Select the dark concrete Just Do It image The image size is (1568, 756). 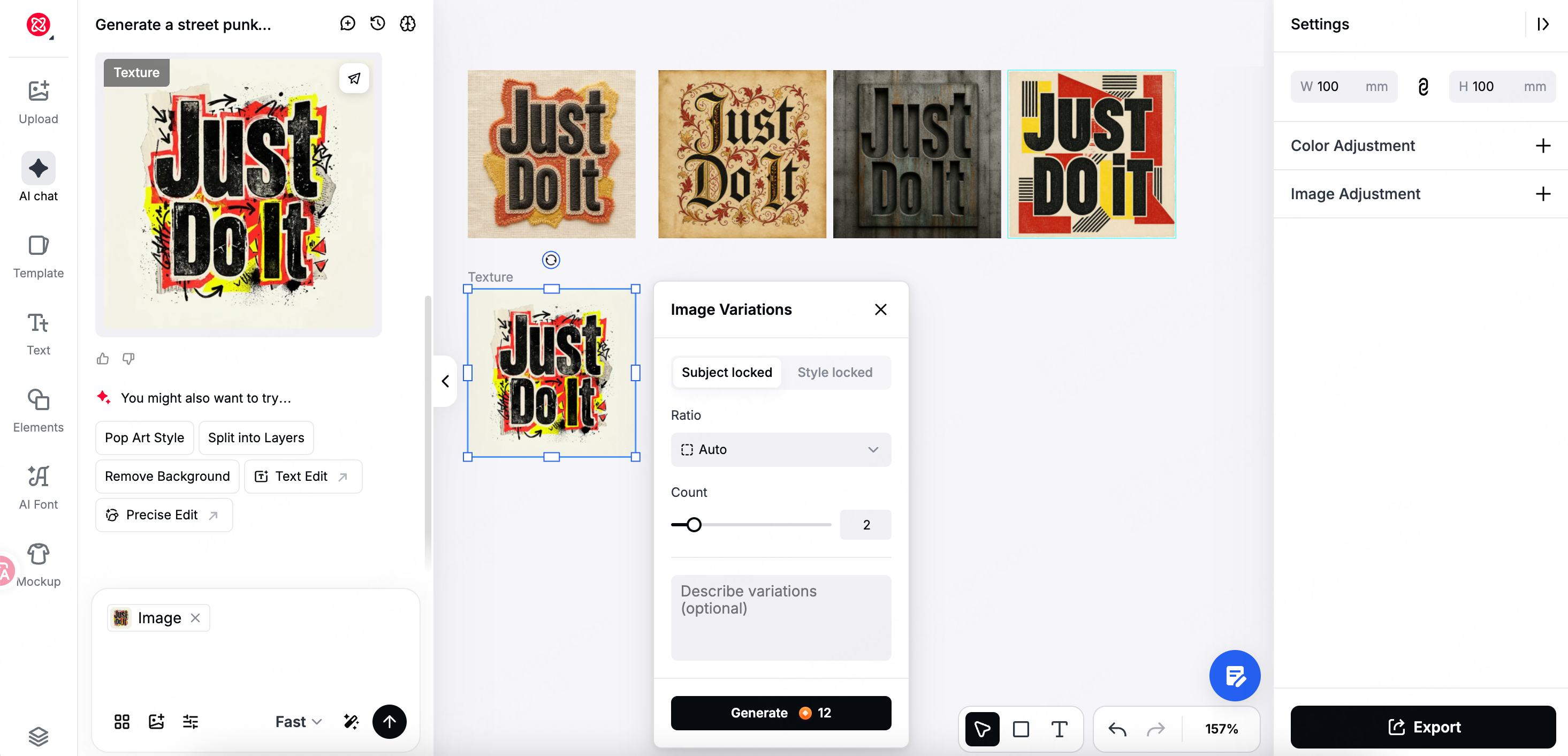point(917,154)
